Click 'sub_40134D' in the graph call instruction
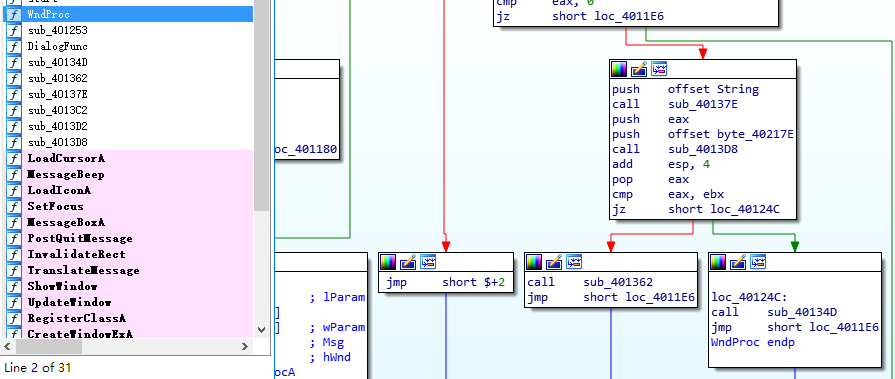The image size is (895, 379). (x=803, y=312)
